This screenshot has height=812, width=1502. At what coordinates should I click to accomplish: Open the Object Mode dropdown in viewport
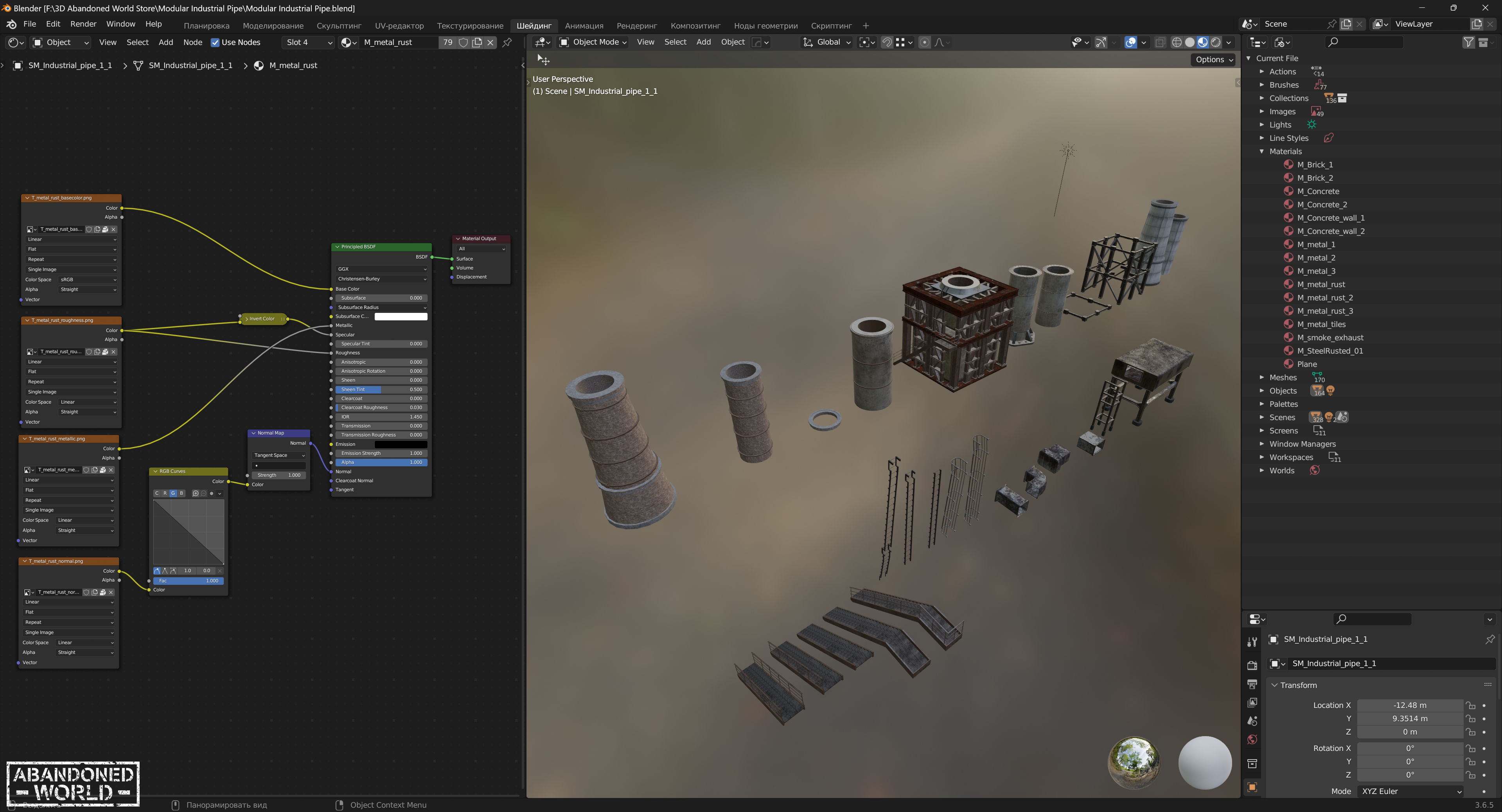coord(593,43)
